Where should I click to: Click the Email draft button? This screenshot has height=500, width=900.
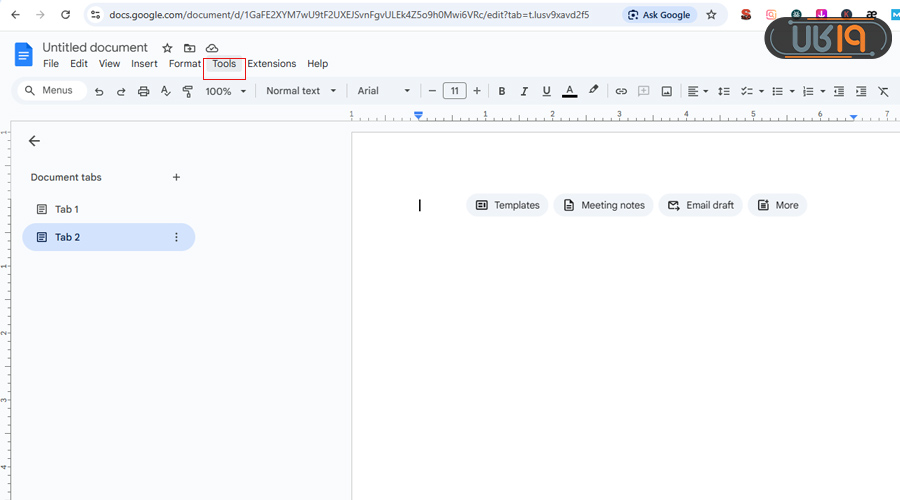point(700,205)
